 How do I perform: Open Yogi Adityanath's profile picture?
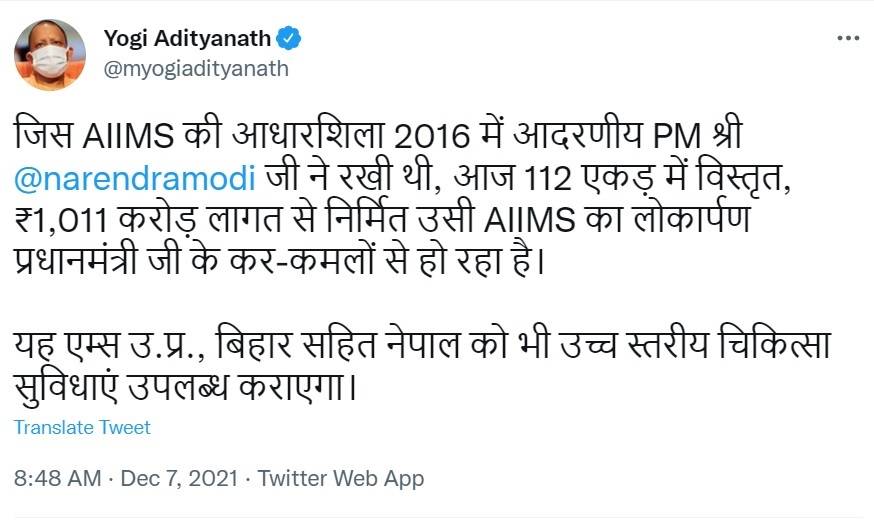[x=49, y=54]
